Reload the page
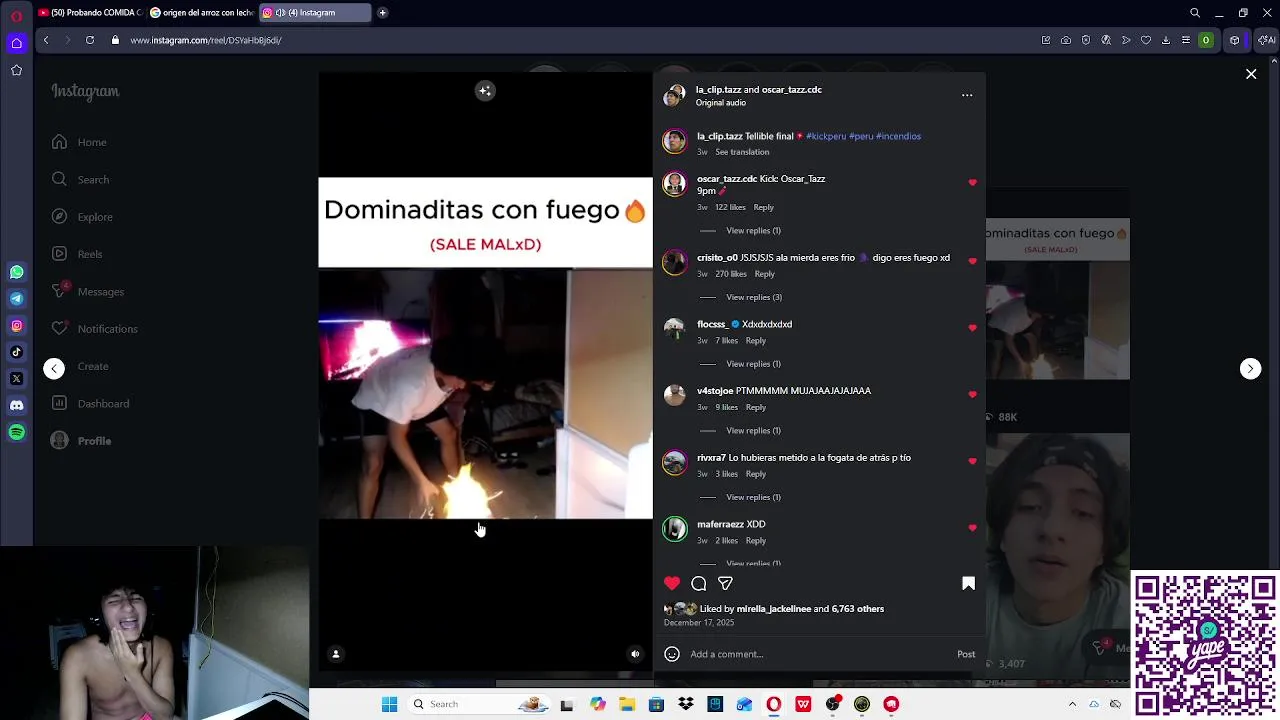The image size is (1280, 720). 90,40
